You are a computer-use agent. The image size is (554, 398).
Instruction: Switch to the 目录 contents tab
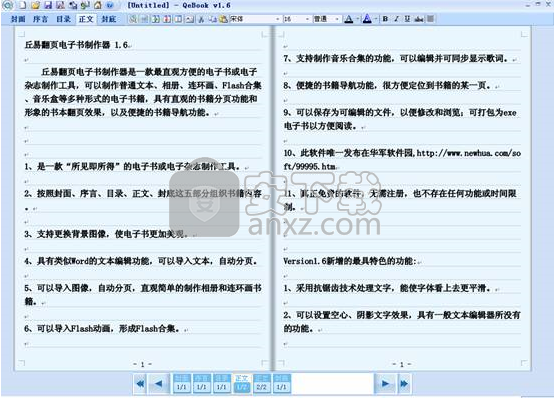(x=64, y=19)
